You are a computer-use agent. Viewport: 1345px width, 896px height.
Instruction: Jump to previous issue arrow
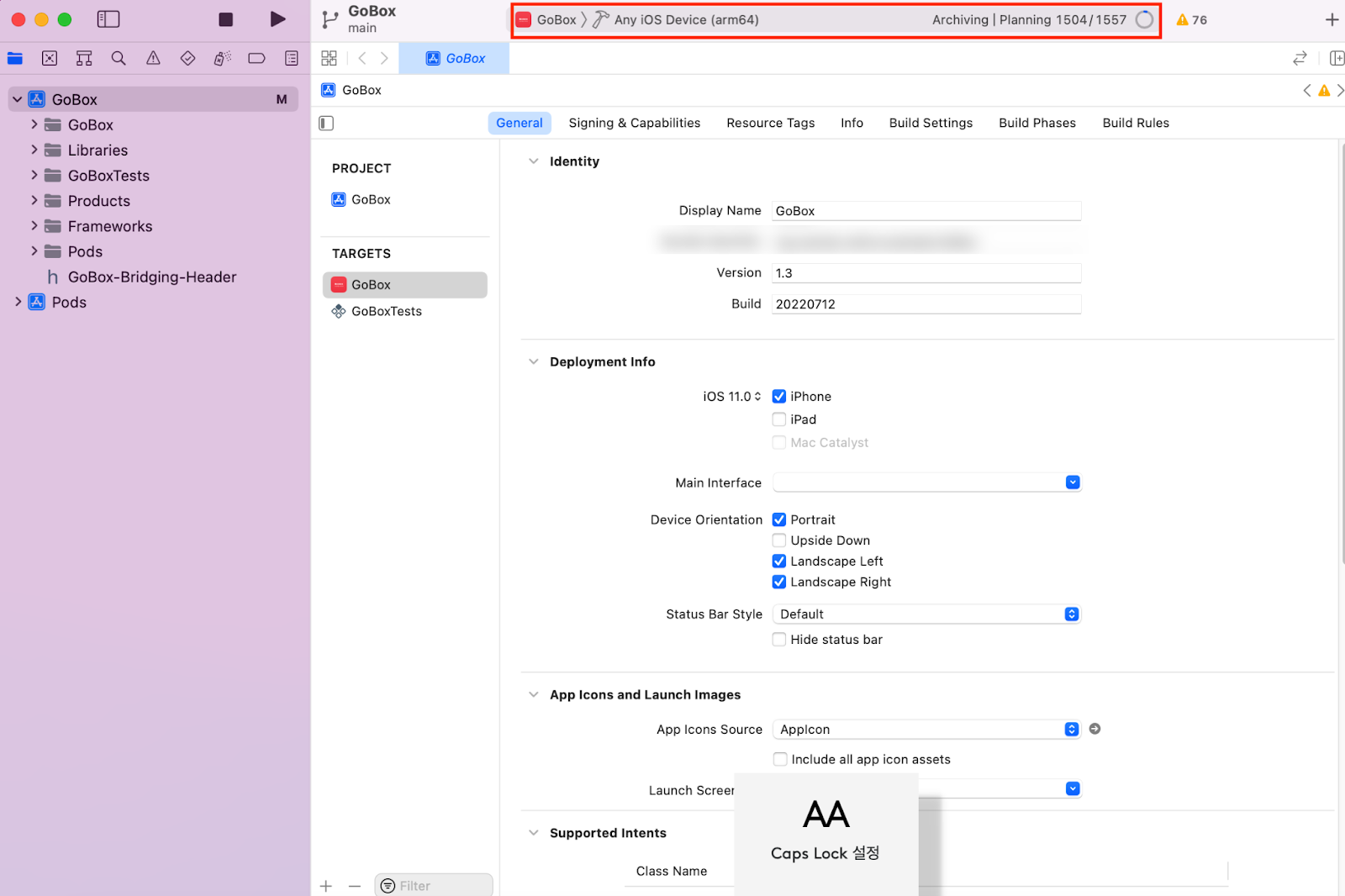click(x=1306, y=90)
